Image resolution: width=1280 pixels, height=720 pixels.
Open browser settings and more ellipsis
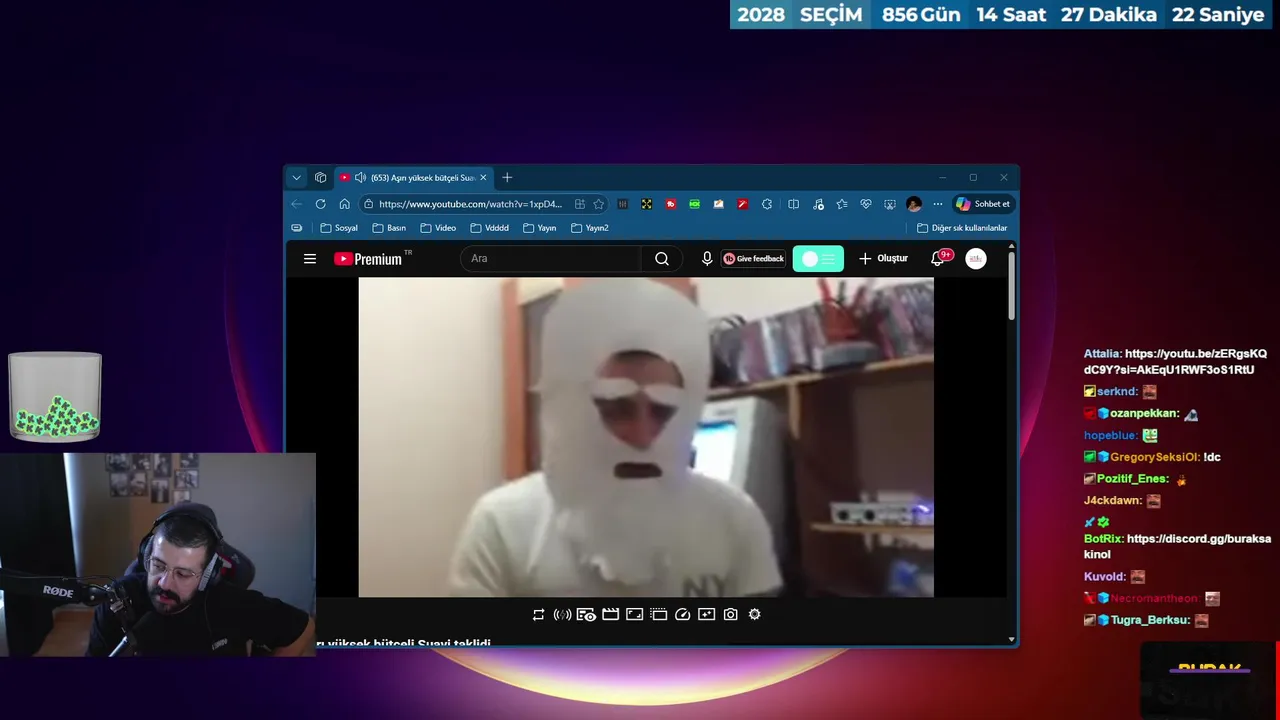[x=937, y=204]
